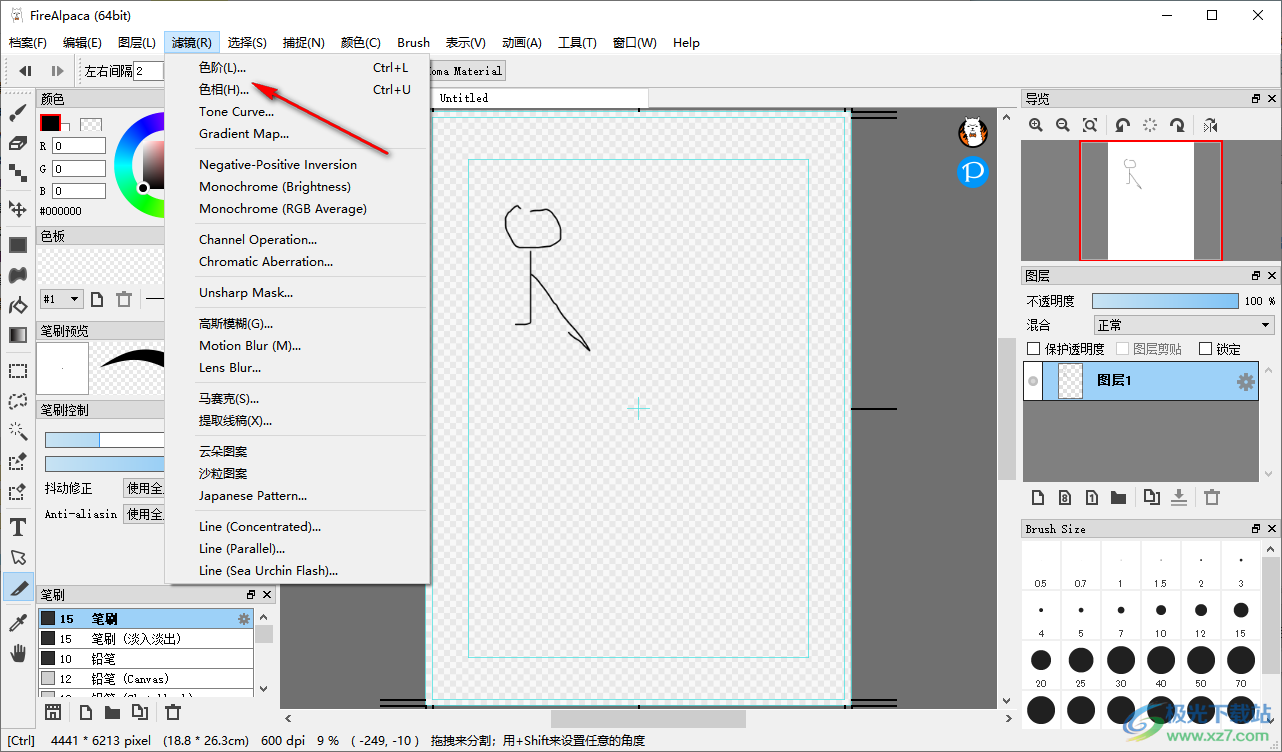Screen dimensions: 1282x752
Task: Select brush size 10 preset
Action: (x=1160, y=615)
